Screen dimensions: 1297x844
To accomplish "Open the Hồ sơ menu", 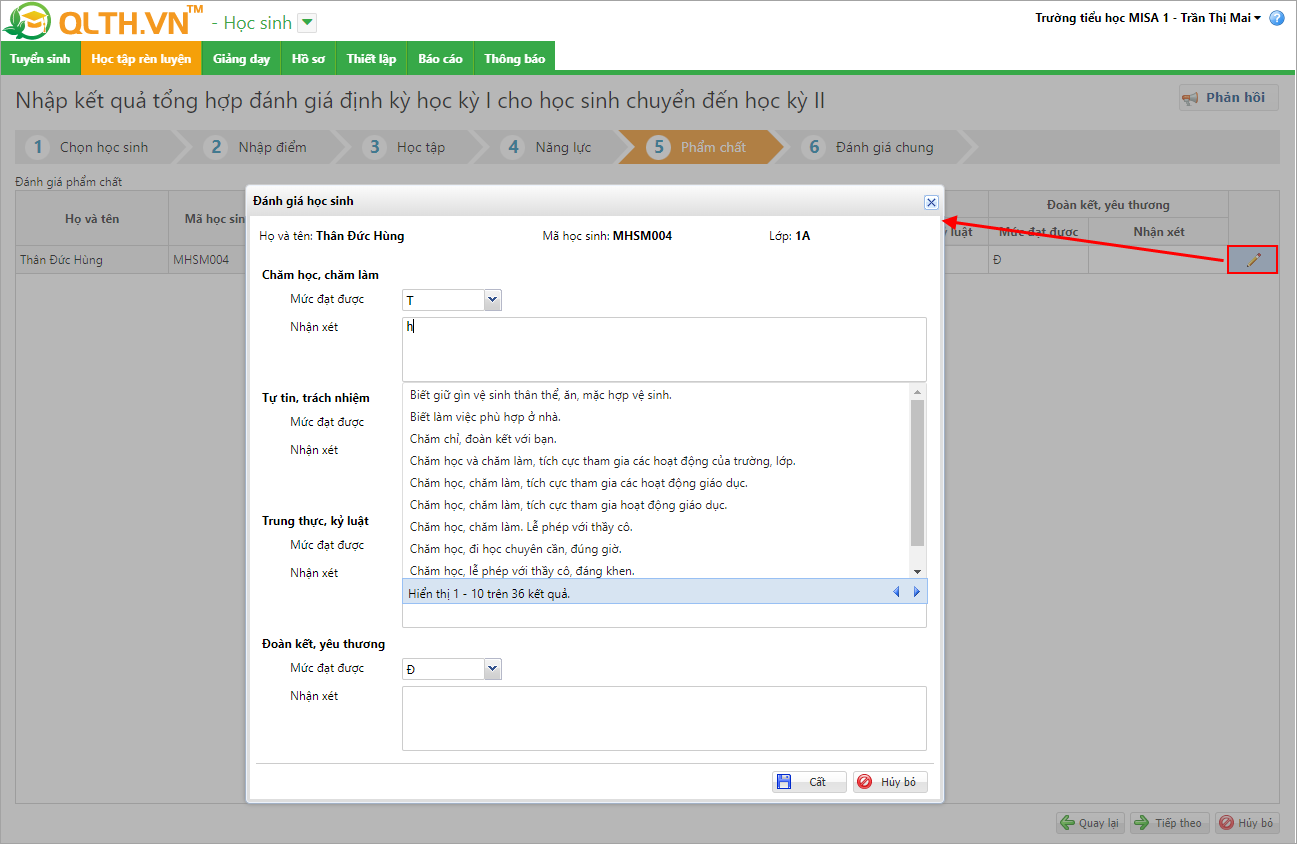I will click(308, 58).
